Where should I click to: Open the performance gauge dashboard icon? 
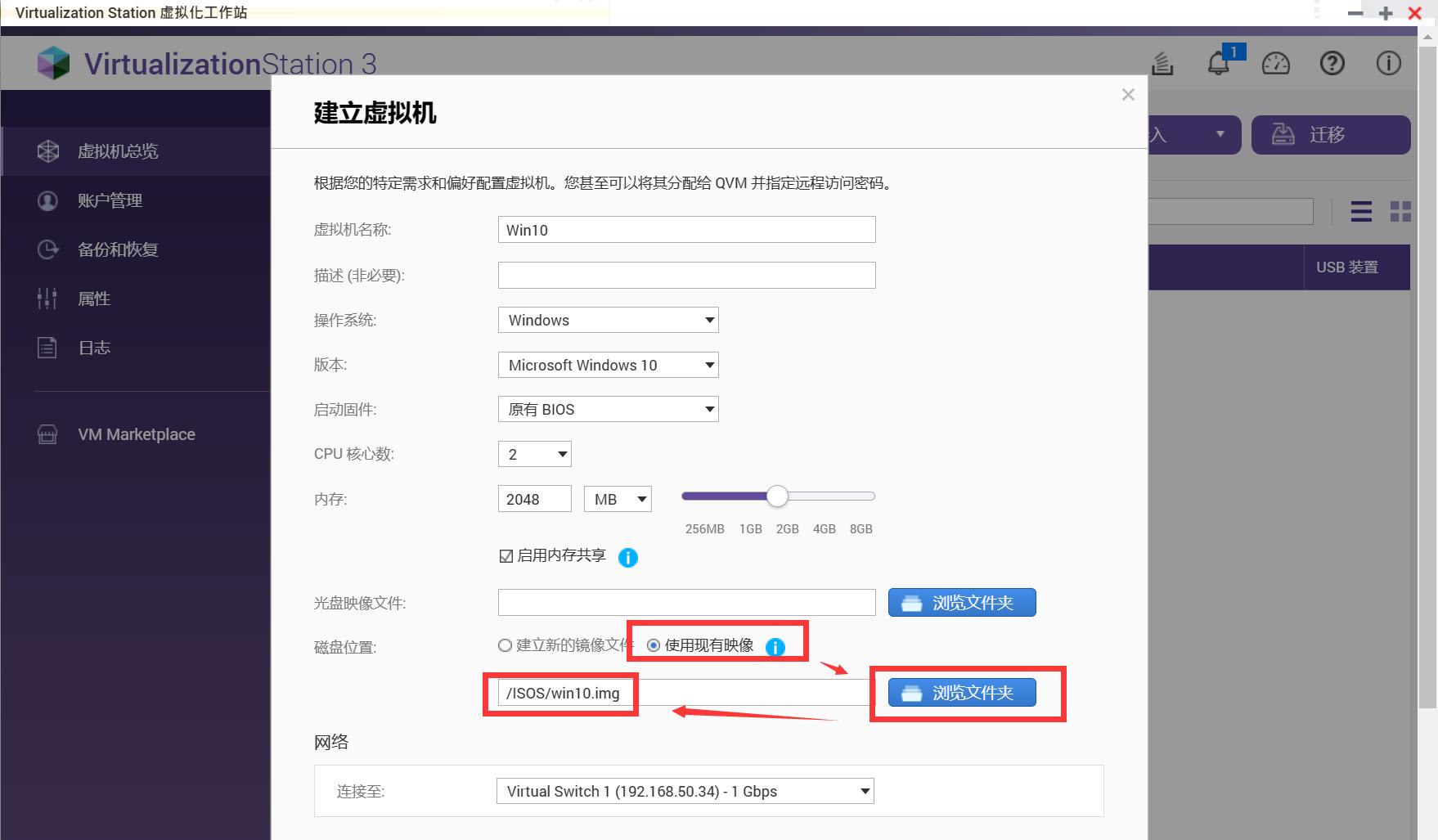[x=1276, y=63]
